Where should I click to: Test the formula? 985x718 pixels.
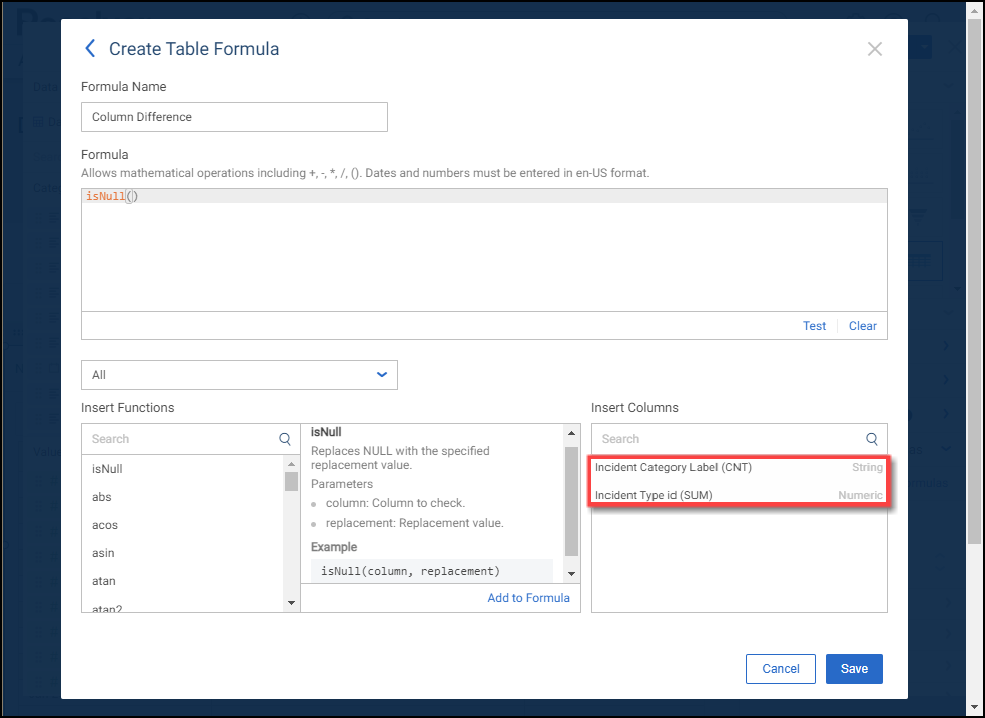[x=814, y=326]
